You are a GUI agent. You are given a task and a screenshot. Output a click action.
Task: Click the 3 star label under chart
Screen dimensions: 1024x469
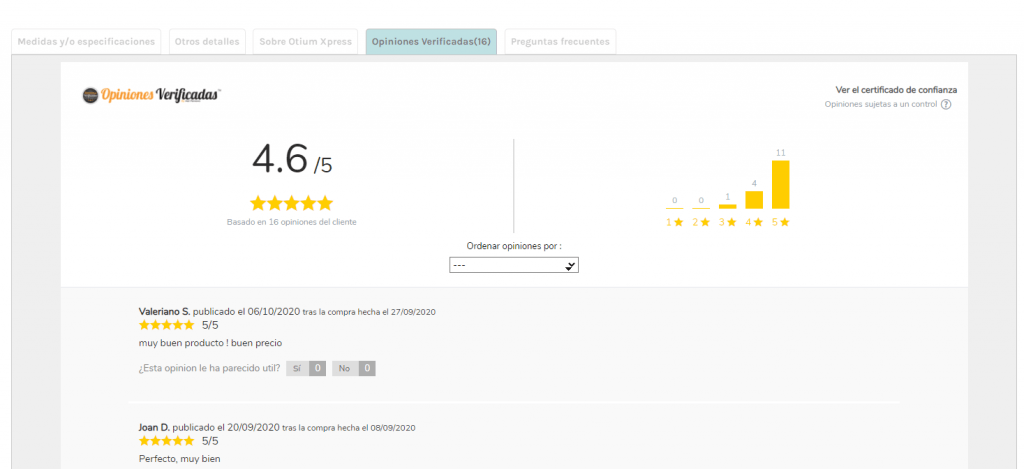(x=728, y=222)
